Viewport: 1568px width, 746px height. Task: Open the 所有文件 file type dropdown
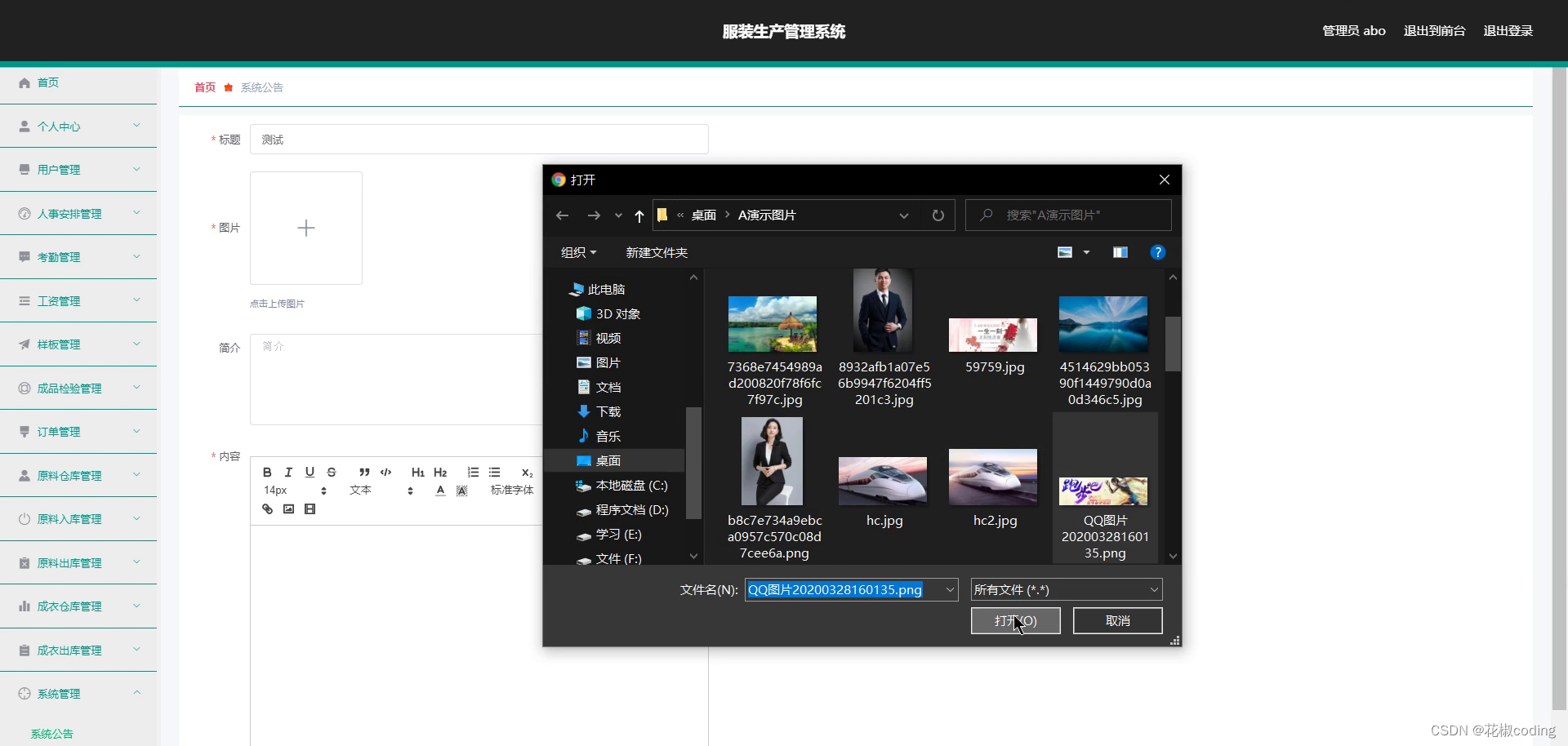coord(1067,589)
